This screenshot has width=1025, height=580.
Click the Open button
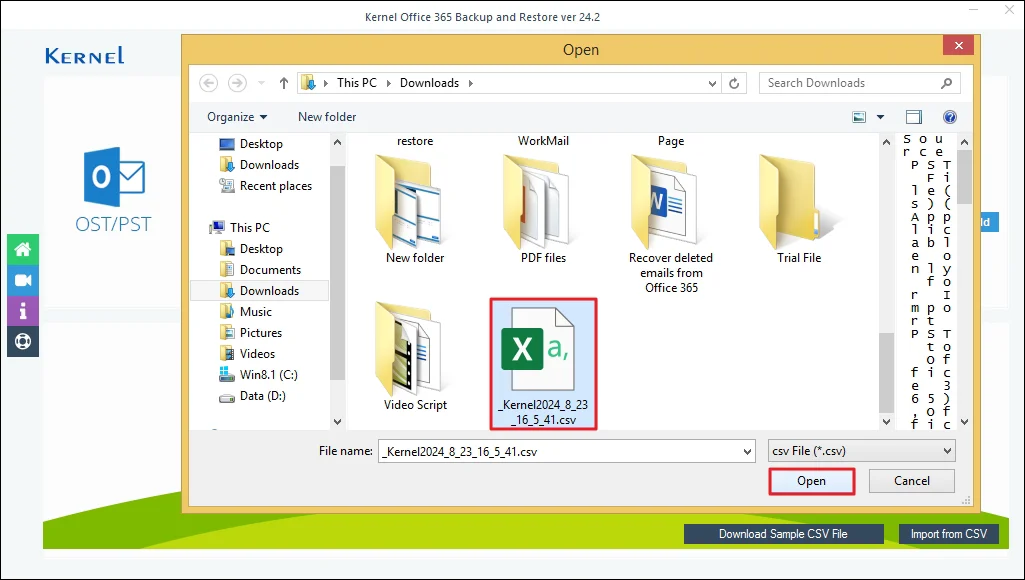point(811,481)
